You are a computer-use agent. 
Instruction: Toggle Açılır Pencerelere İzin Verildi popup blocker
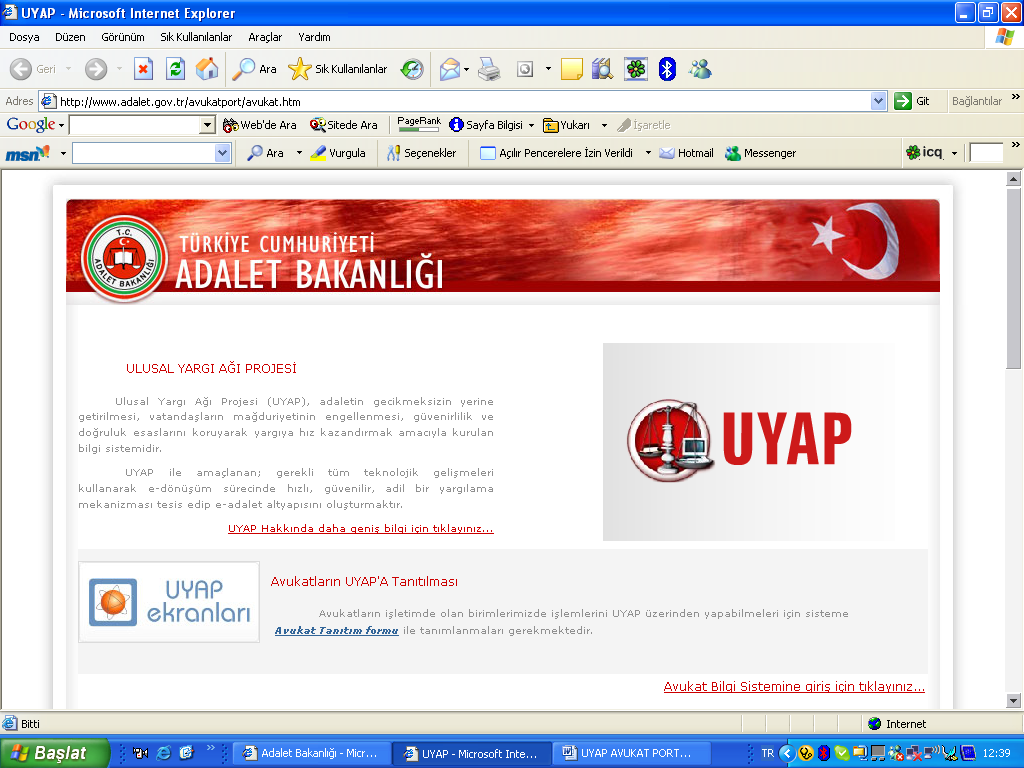(556, 153)
